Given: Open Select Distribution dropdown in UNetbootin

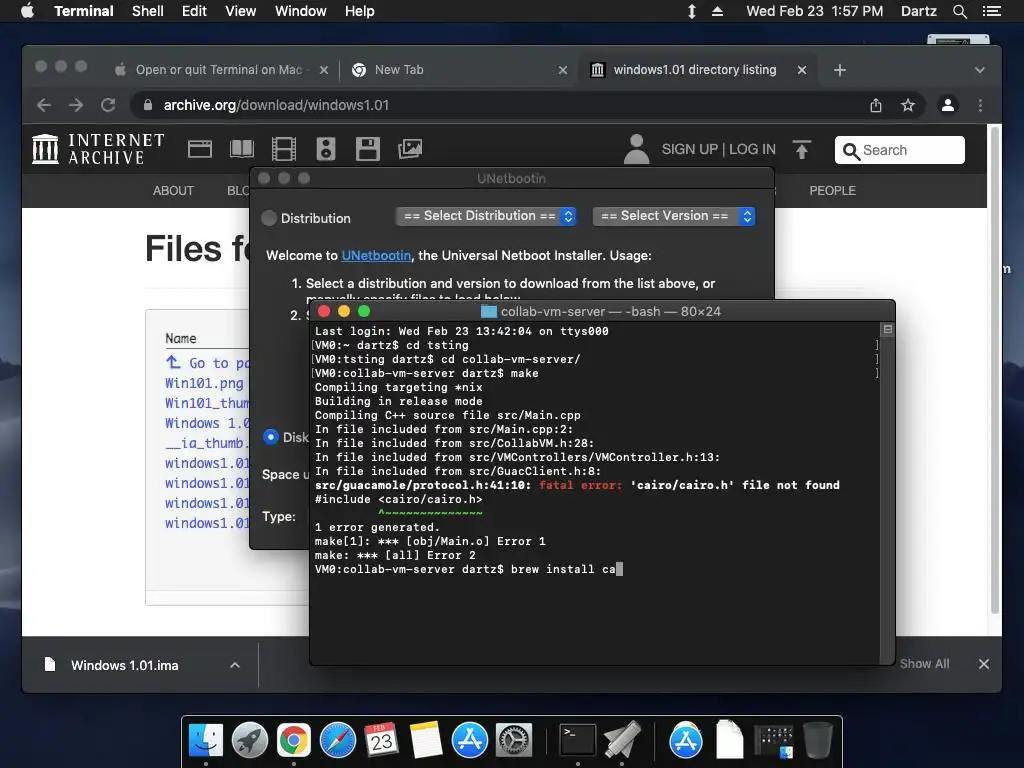Looking at the screenshot, I should pos(487,216).
